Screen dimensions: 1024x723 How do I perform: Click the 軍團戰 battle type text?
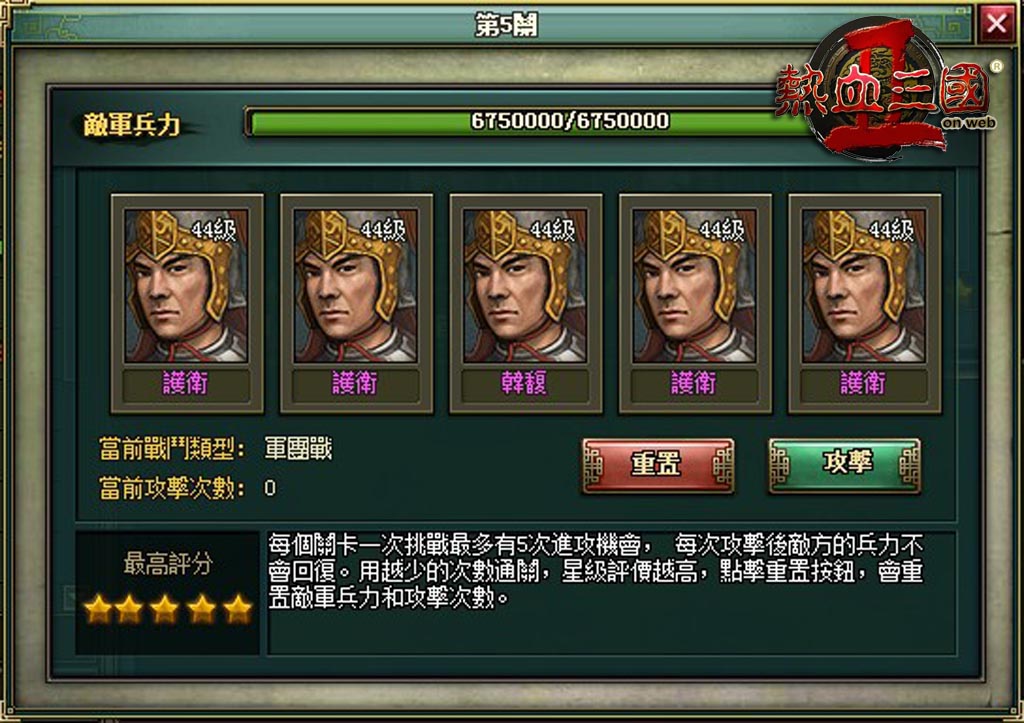point(298,449)
